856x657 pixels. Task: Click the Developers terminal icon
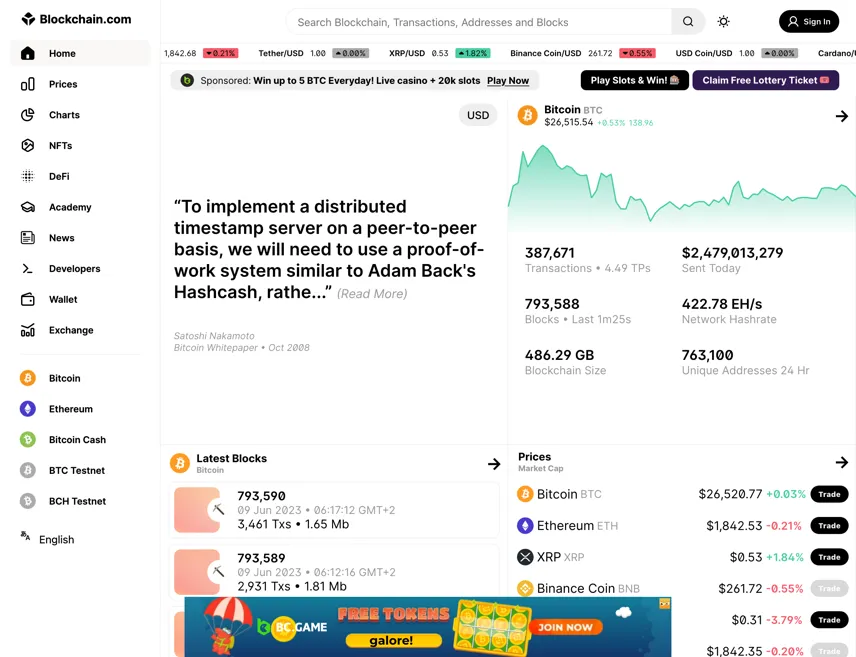click(x=28, y=268)
